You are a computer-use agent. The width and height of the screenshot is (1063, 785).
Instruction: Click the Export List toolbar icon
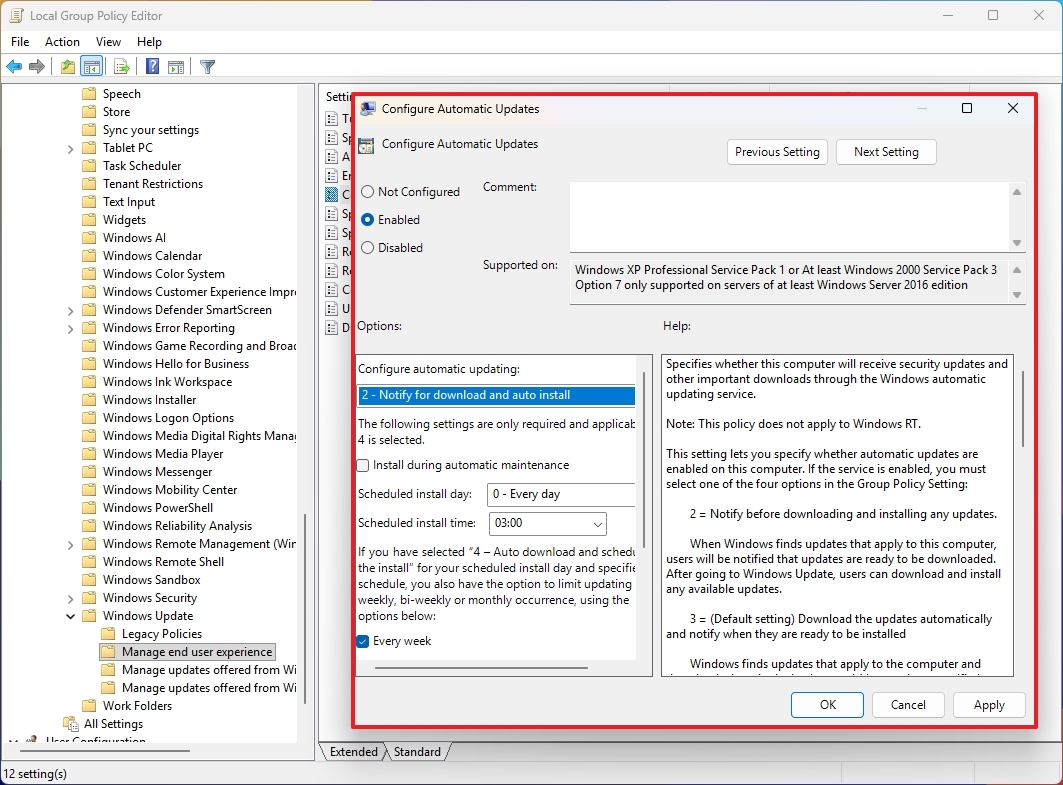(x=121, y=66)
